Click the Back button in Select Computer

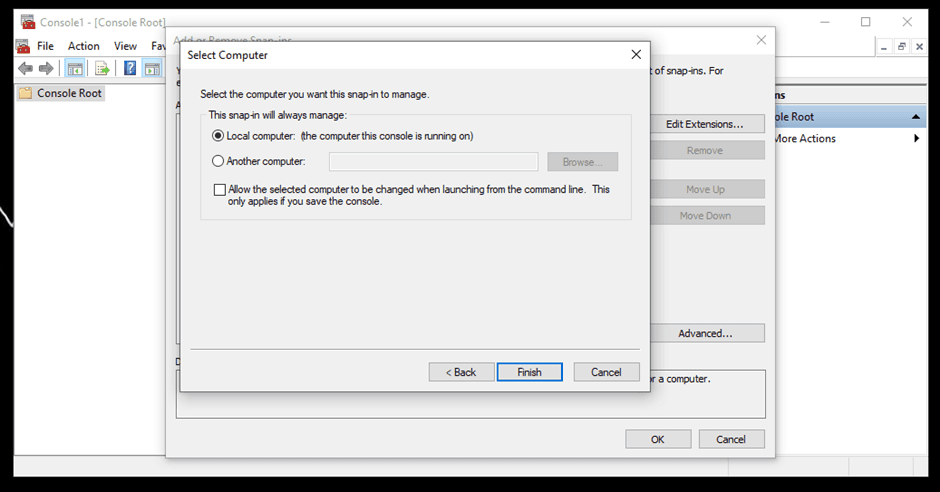pos(461,372)
